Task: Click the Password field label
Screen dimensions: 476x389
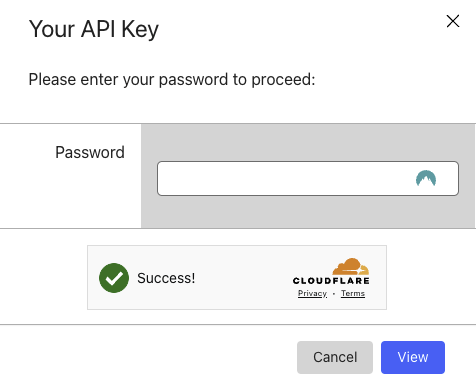Action: pyautogui.click(x=90, y=152)
